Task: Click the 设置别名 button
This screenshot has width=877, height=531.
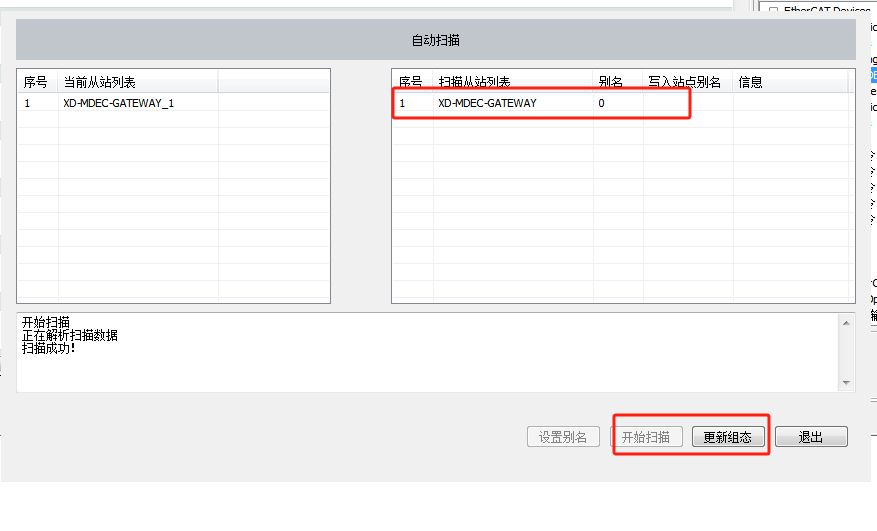Action: tap(563, 437)
